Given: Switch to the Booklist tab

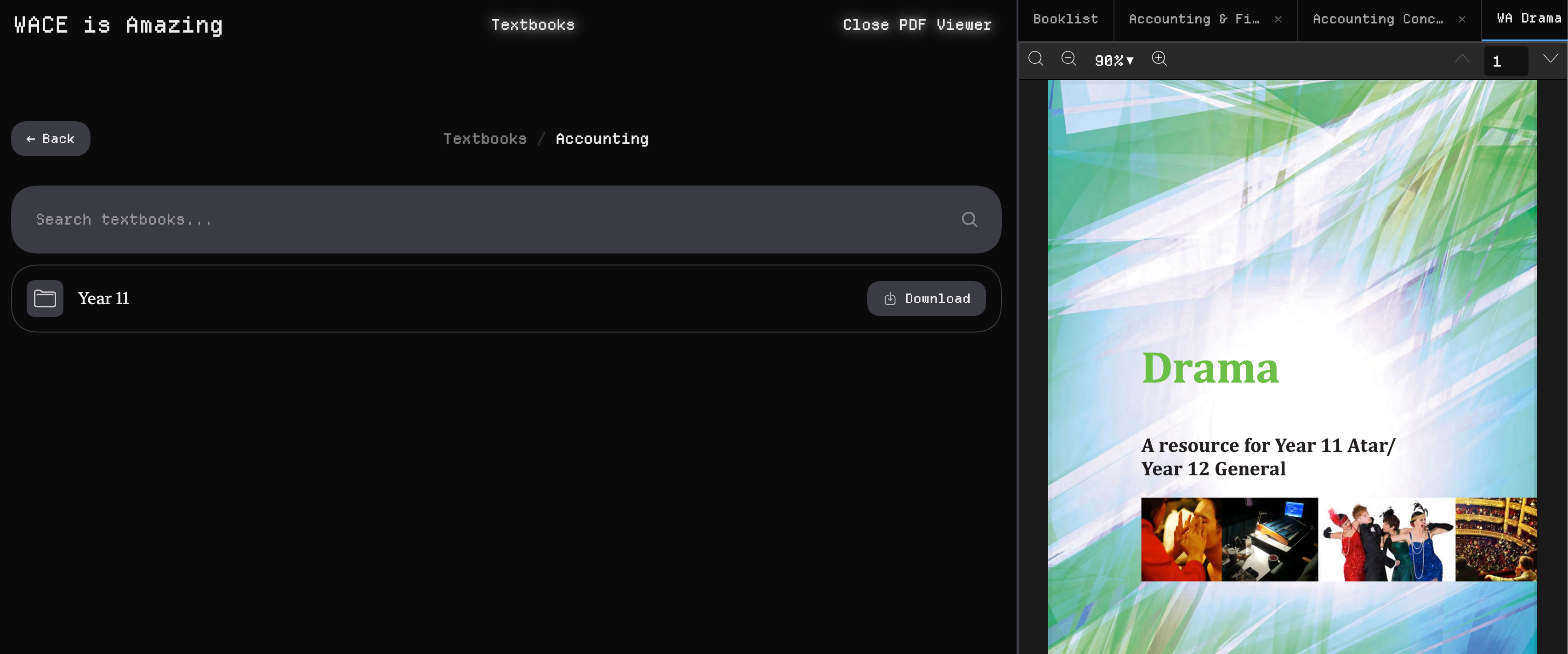Looking at the screenshot, I should coord(1065,19).
